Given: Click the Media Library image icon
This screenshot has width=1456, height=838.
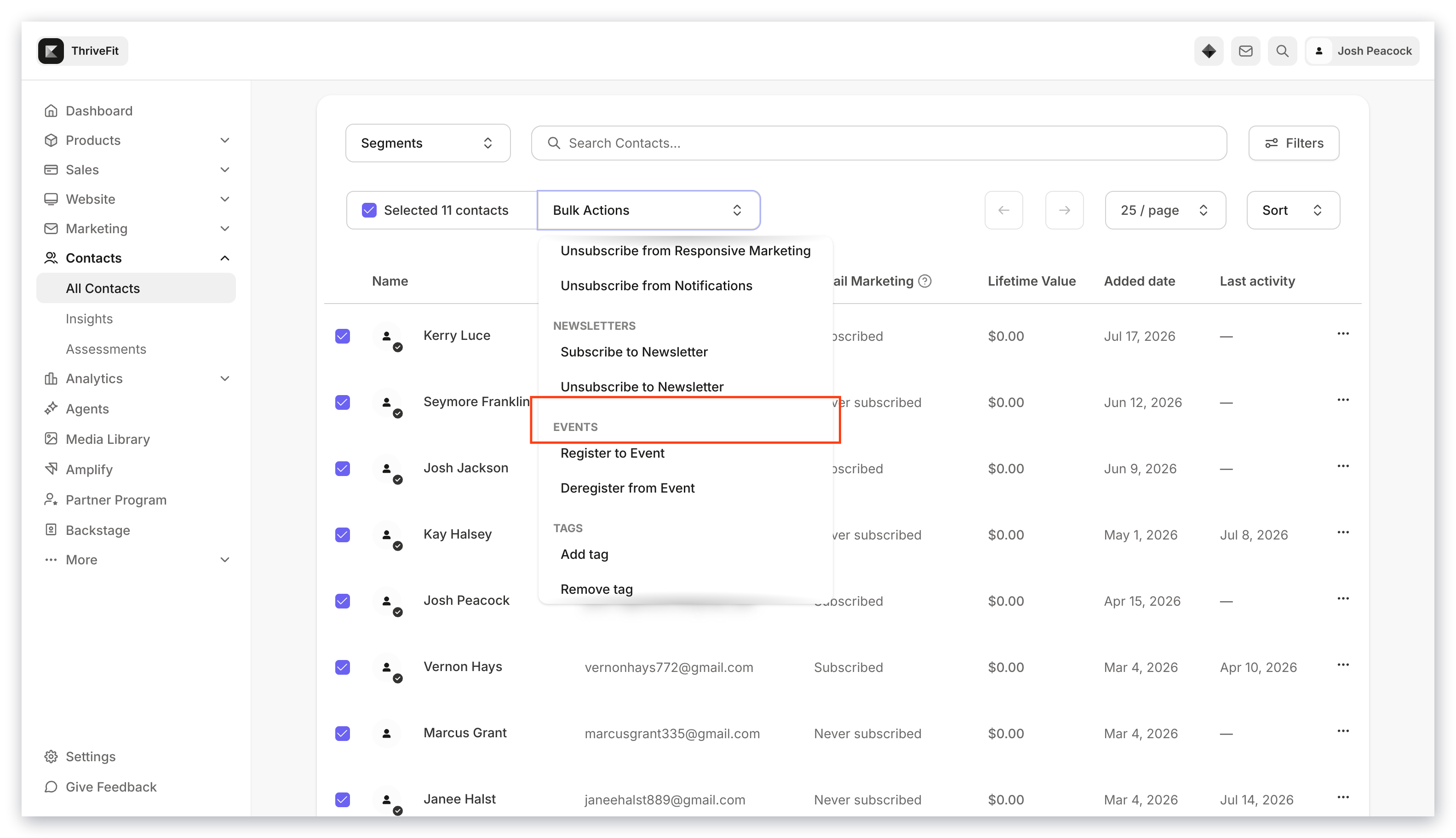Looking at the screenshot, I should click(51, 439).
